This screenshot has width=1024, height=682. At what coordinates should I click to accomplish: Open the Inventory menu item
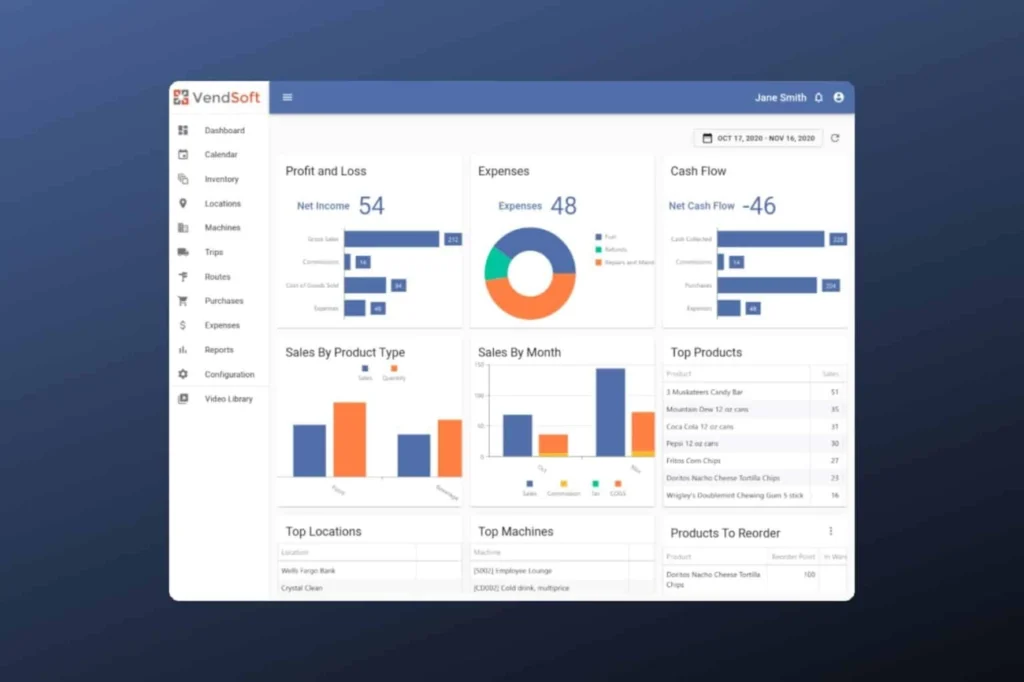click(x=221, y=180)
